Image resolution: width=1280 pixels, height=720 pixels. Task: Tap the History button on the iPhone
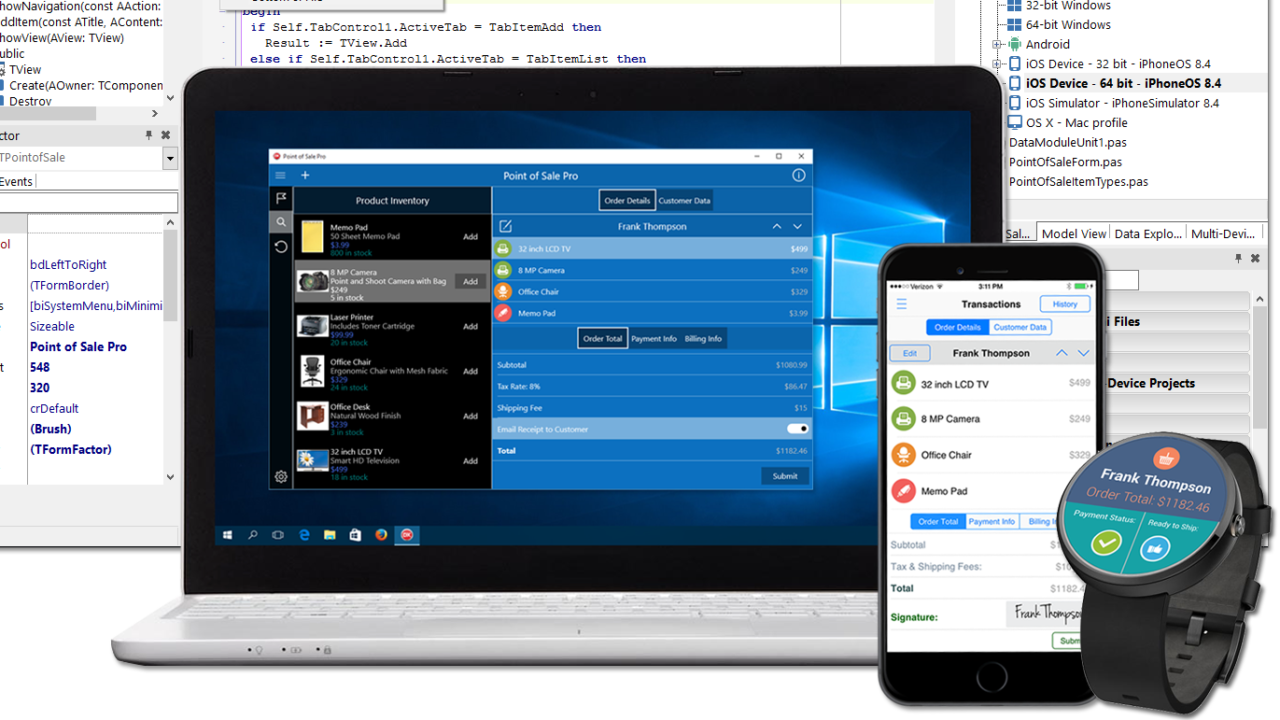click(1064, 304)
